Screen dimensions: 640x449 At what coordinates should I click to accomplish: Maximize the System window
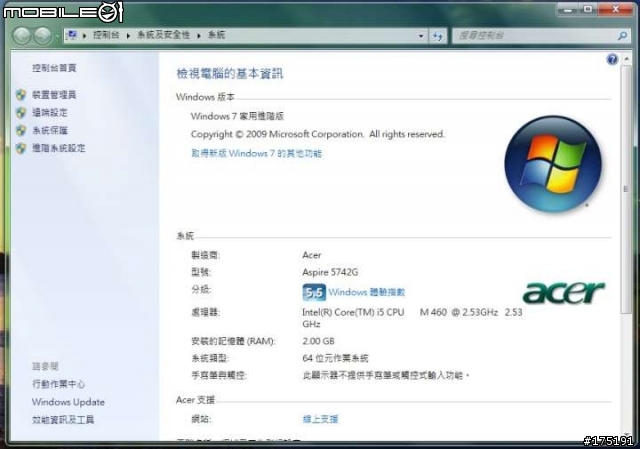click(588, 9)
